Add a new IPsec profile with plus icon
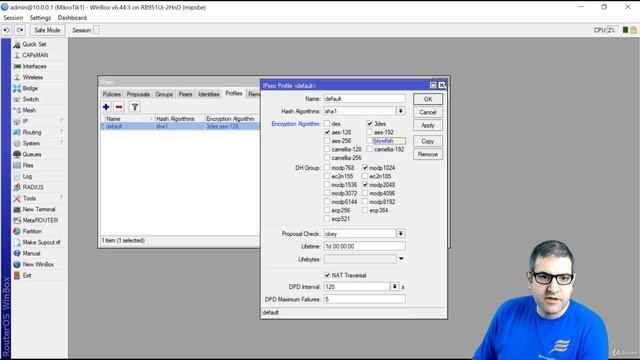The height and width of the screenshot is (360, 640). tap(106, 107)
